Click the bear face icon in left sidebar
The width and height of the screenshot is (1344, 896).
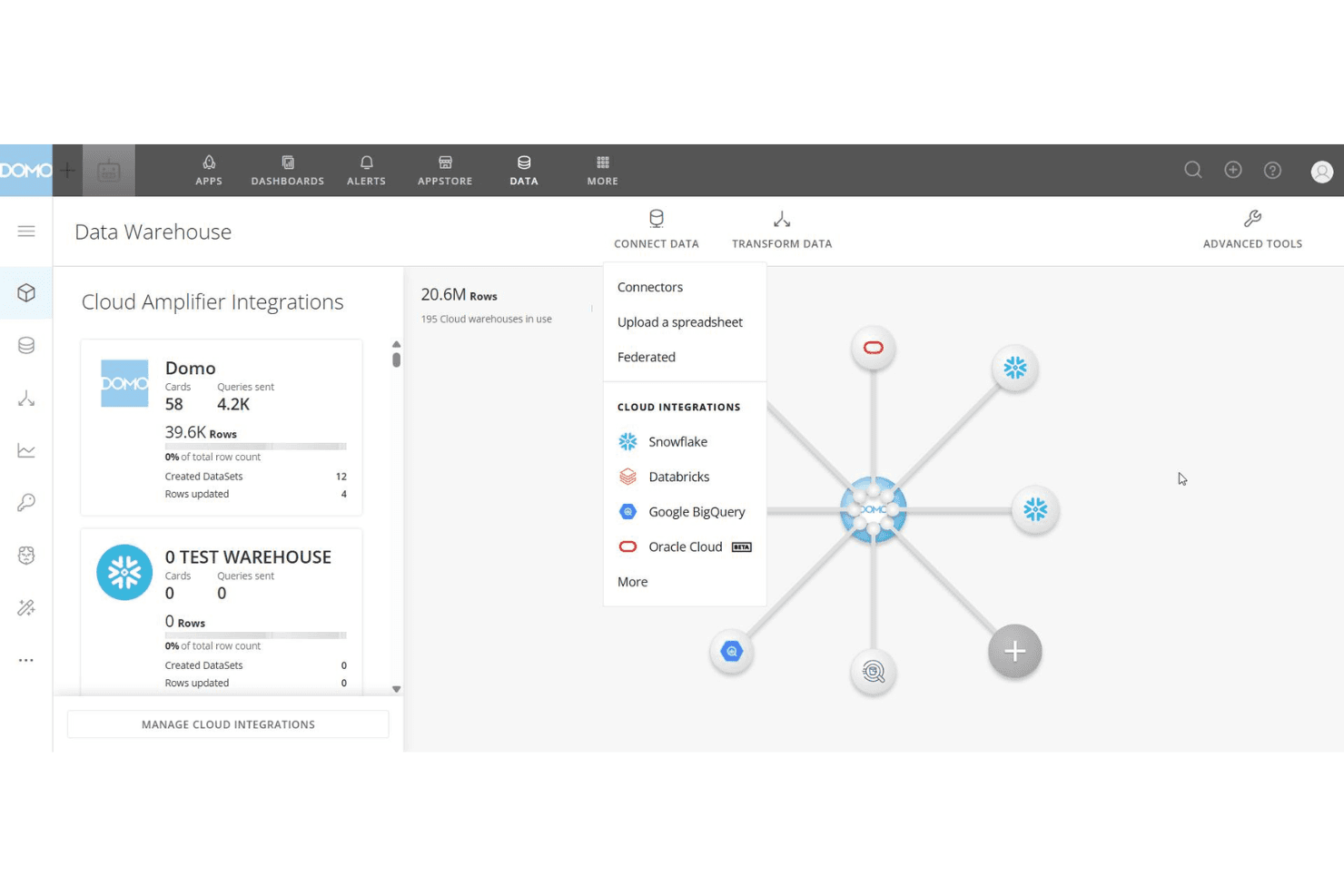[x=26, y=556]
